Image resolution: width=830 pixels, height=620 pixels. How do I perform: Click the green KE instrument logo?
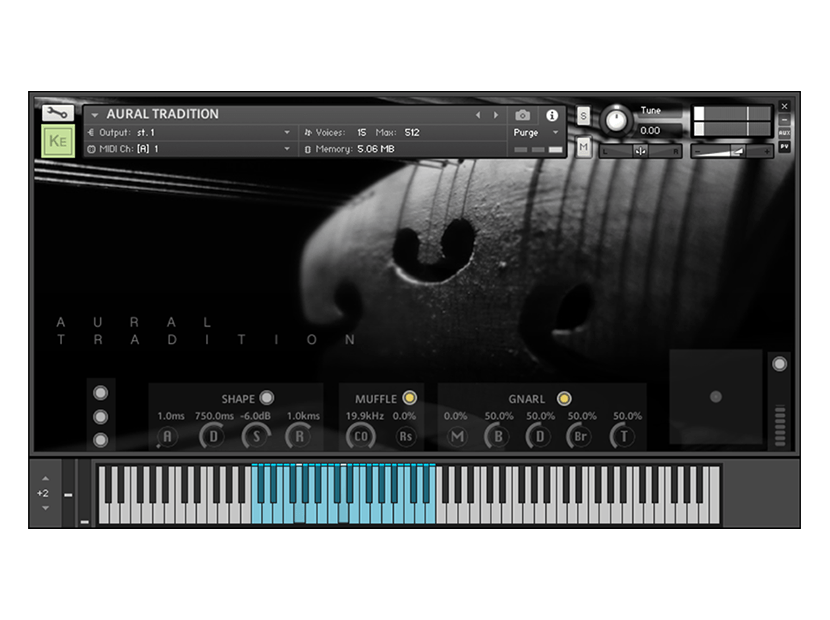[58, 141]
